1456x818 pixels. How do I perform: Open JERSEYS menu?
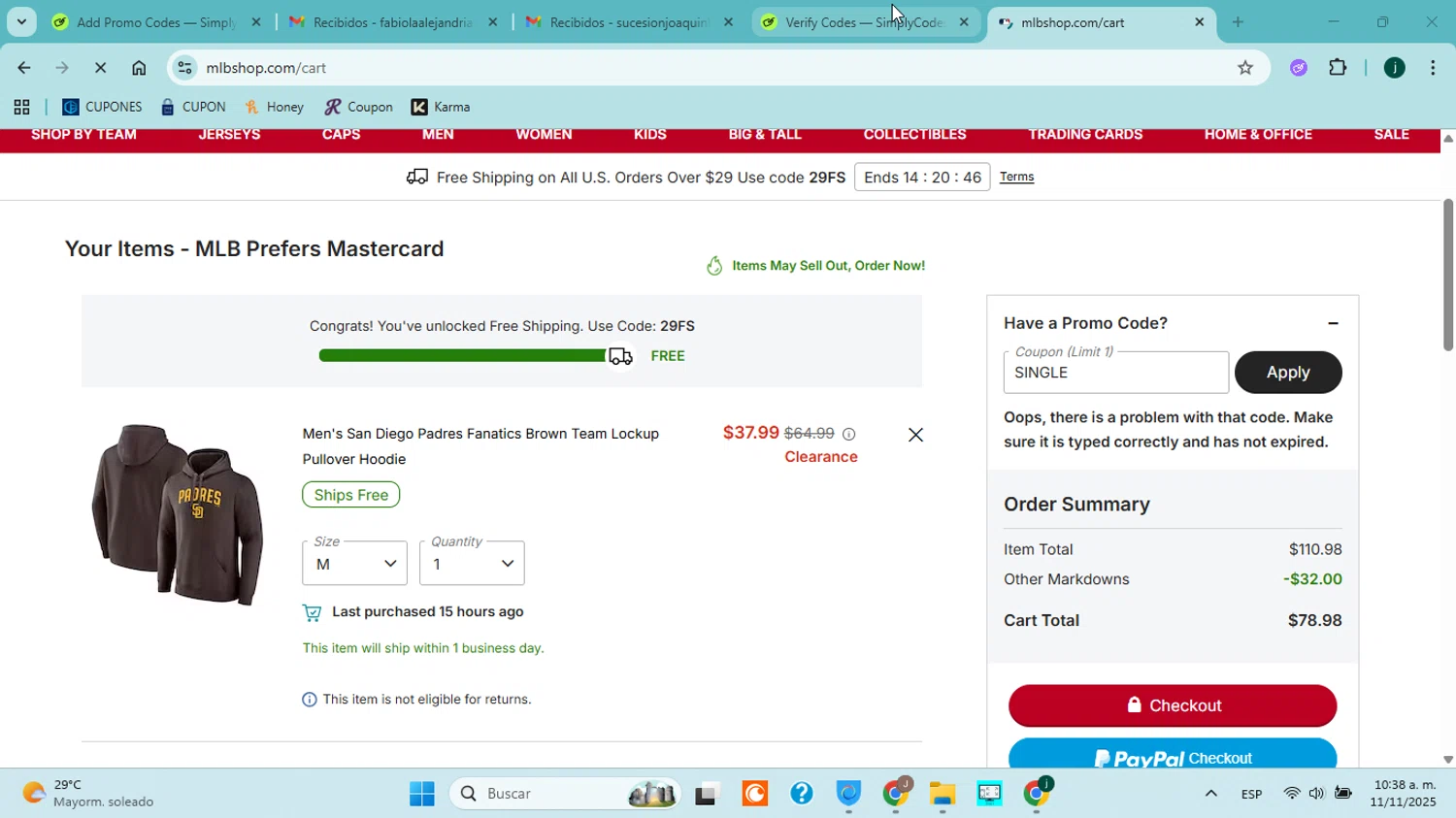click(x=229, y=135)
